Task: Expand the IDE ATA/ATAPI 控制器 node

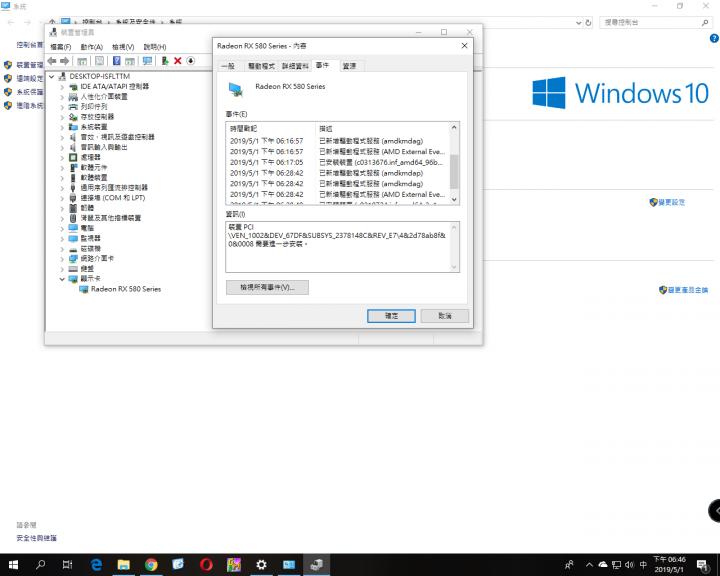Action: [62, 86]
